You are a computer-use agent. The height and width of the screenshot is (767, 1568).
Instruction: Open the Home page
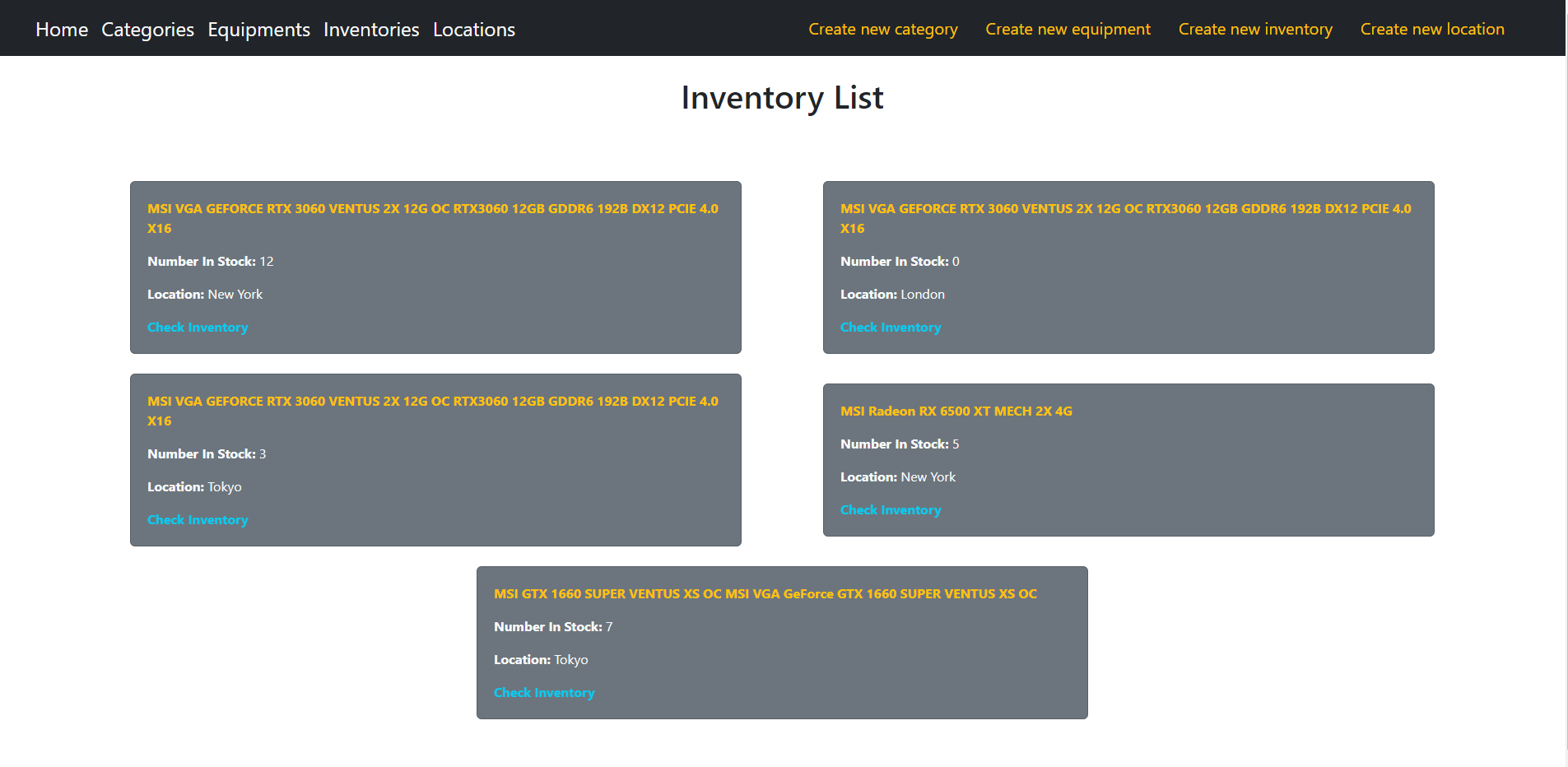(62, 29)
